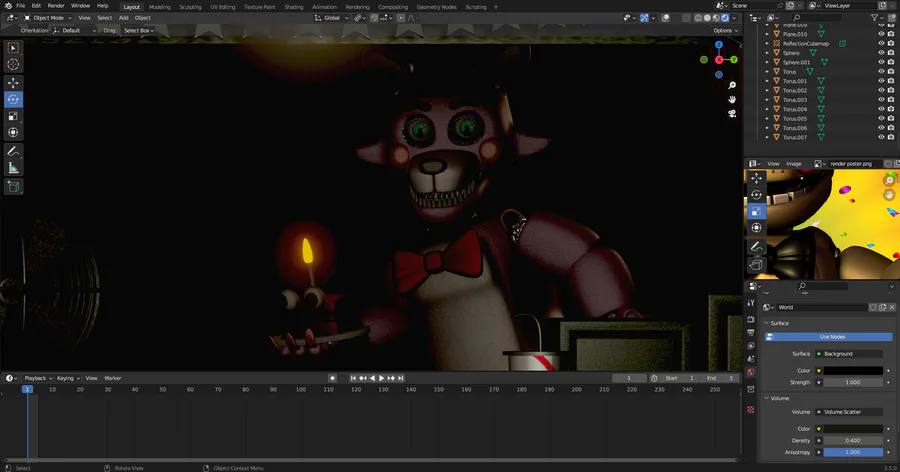The width and height of the screenshot is (900, 472).
Task: Click the Blender logo menu icon
Action: (7, 6)
